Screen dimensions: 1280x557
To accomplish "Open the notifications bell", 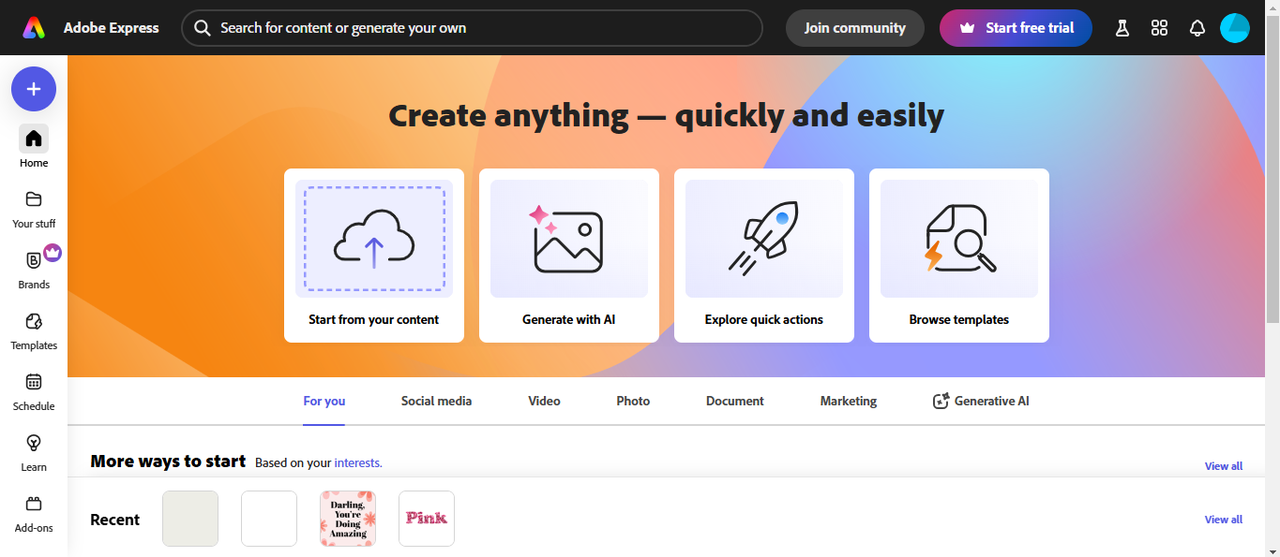I will [1197, 28].
